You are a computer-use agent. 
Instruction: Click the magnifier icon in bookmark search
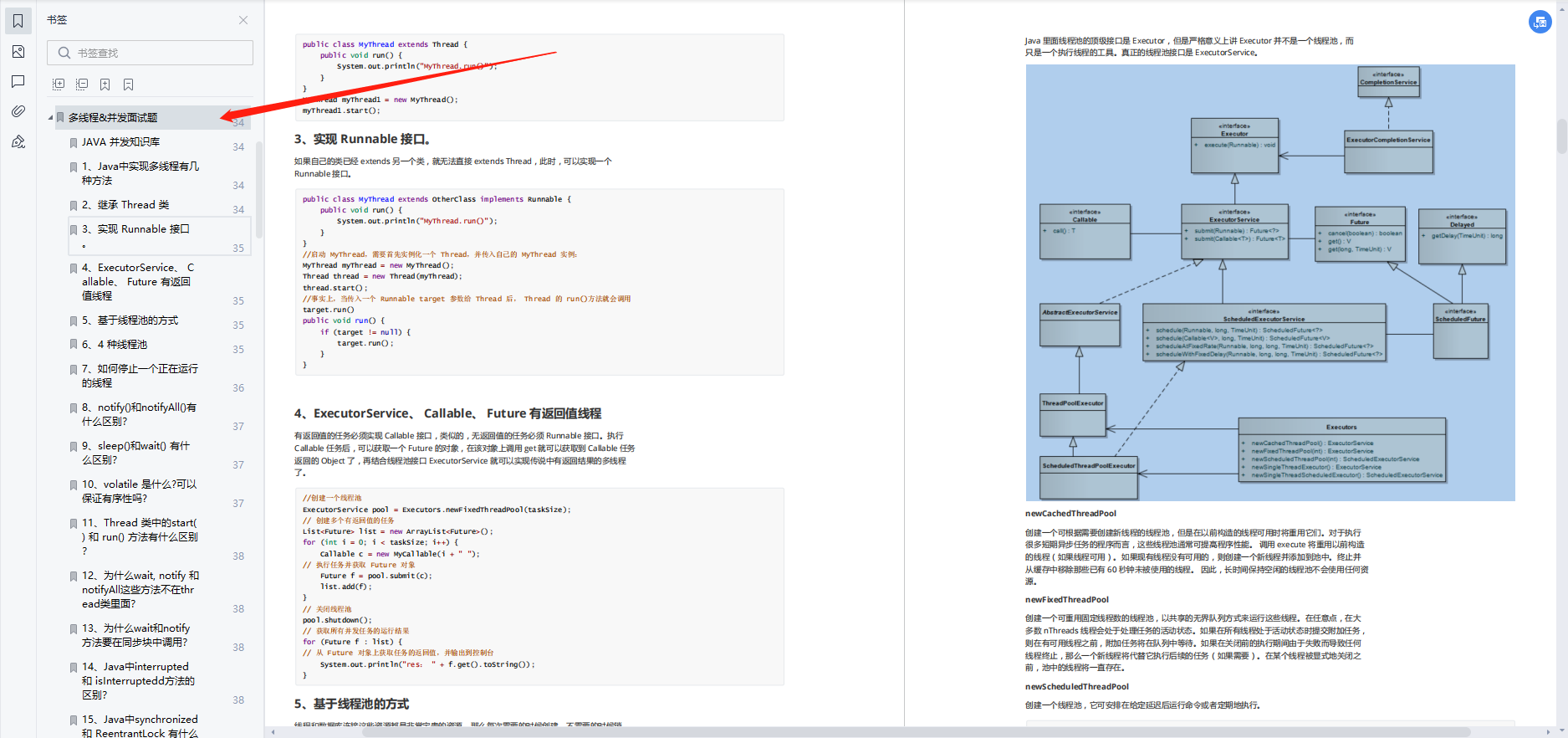click(64, 53)
